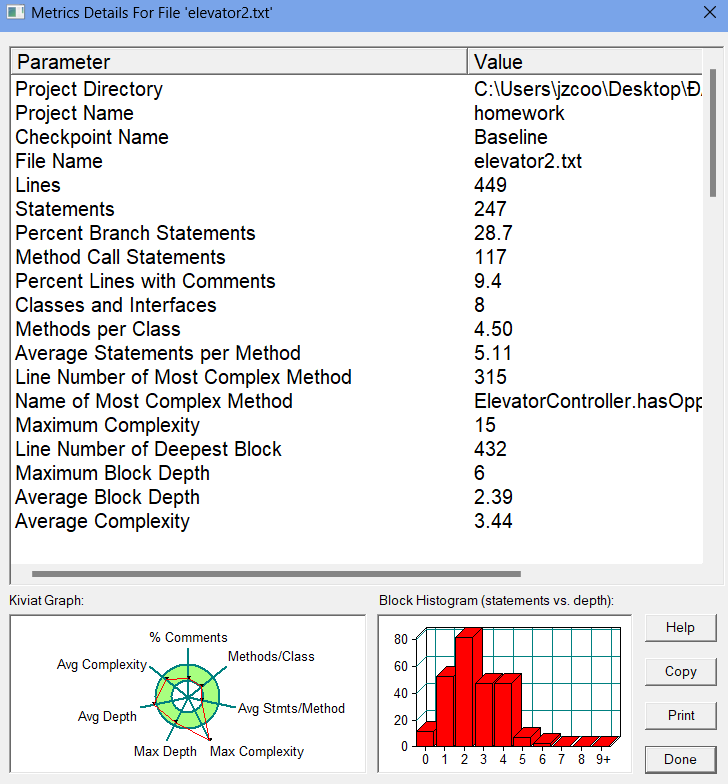Click the Help button
The image size is (728, 784).
click(680, 628)
